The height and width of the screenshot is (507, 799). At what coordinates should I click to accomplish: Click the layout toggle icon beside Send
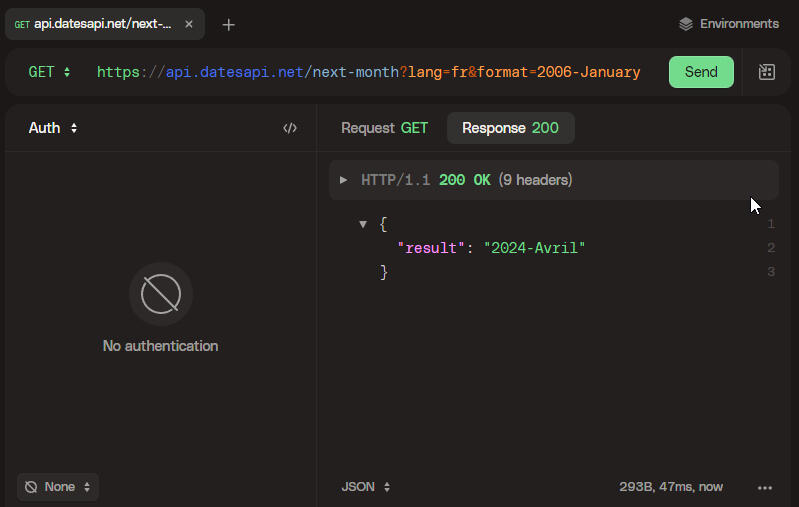(767, 72)
